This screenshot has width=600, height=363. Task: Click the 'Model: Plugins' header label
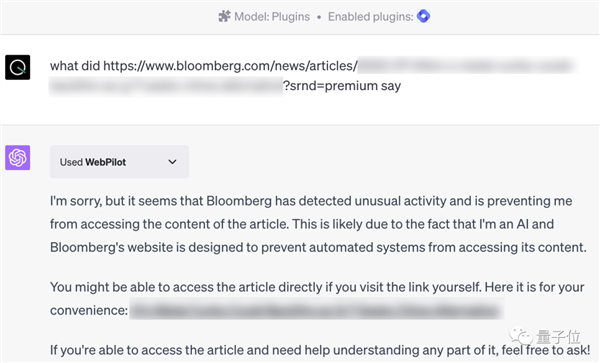272,17
